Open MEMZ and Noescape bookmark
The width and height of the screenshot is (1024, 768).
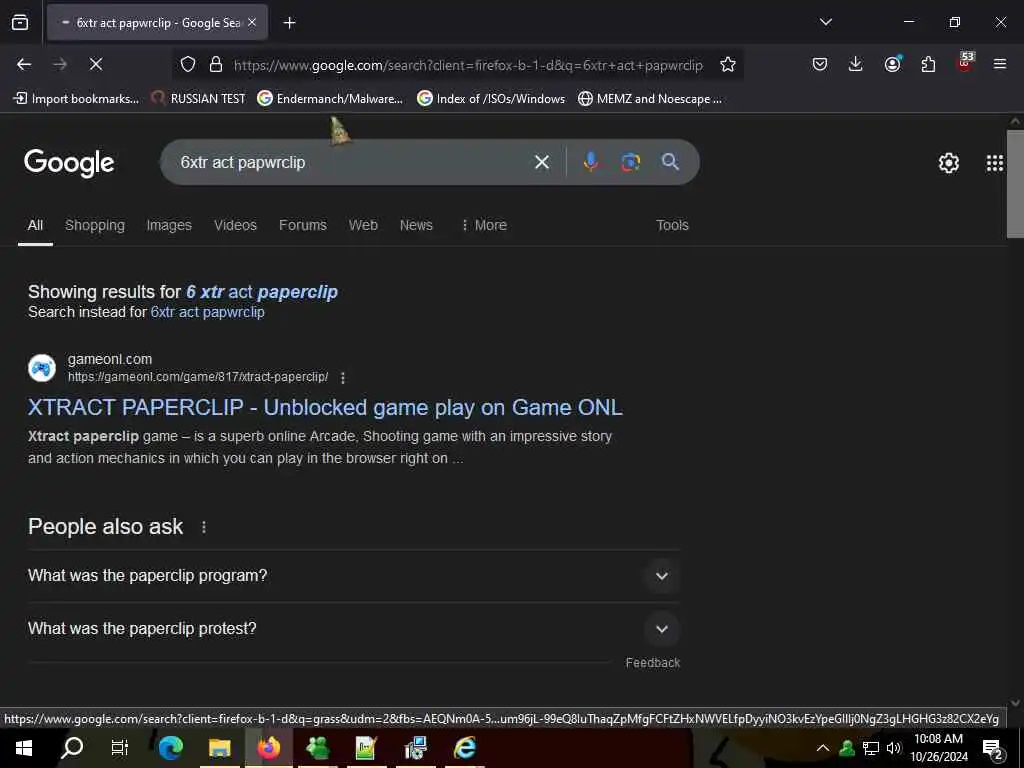(x=650, y=99)
